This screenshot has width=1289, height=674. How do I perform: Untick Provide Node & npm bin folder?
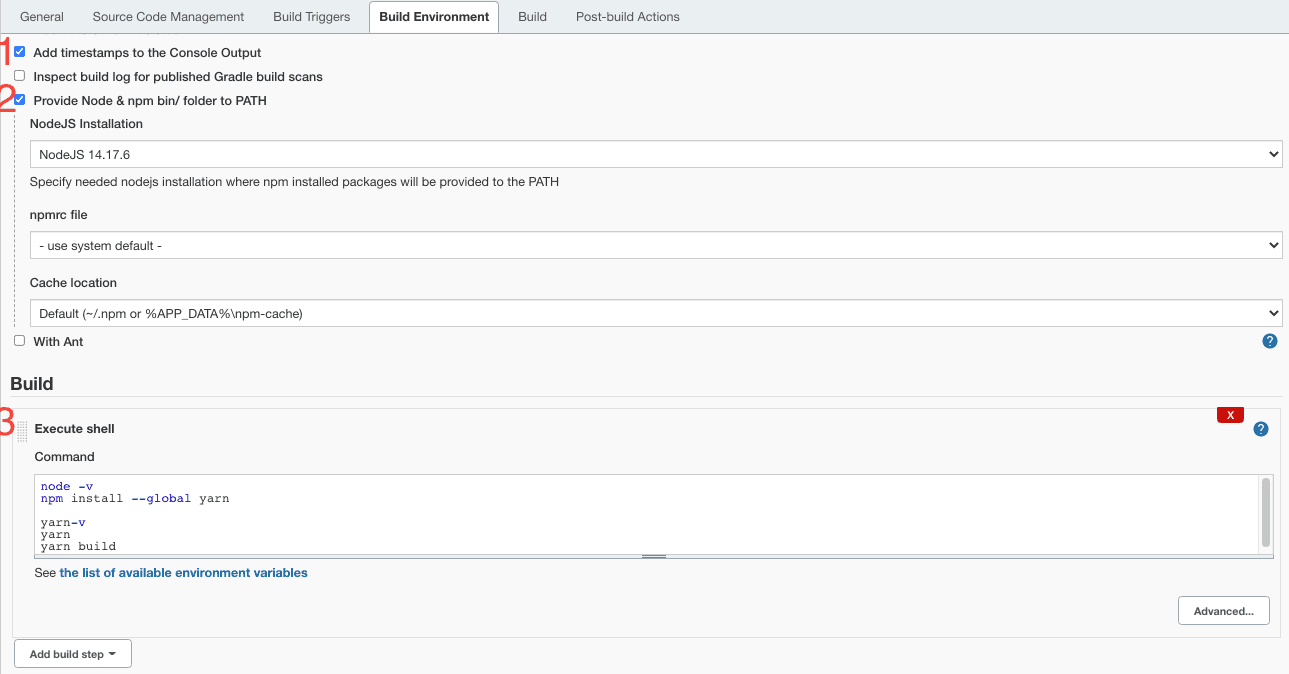click(x=20, y=99)
